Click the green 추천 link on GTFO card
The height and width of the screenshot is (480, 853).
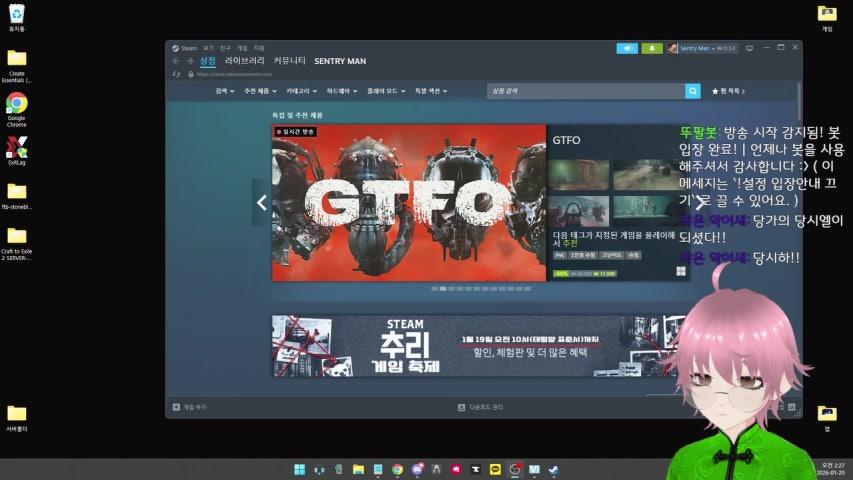[570, 243]
